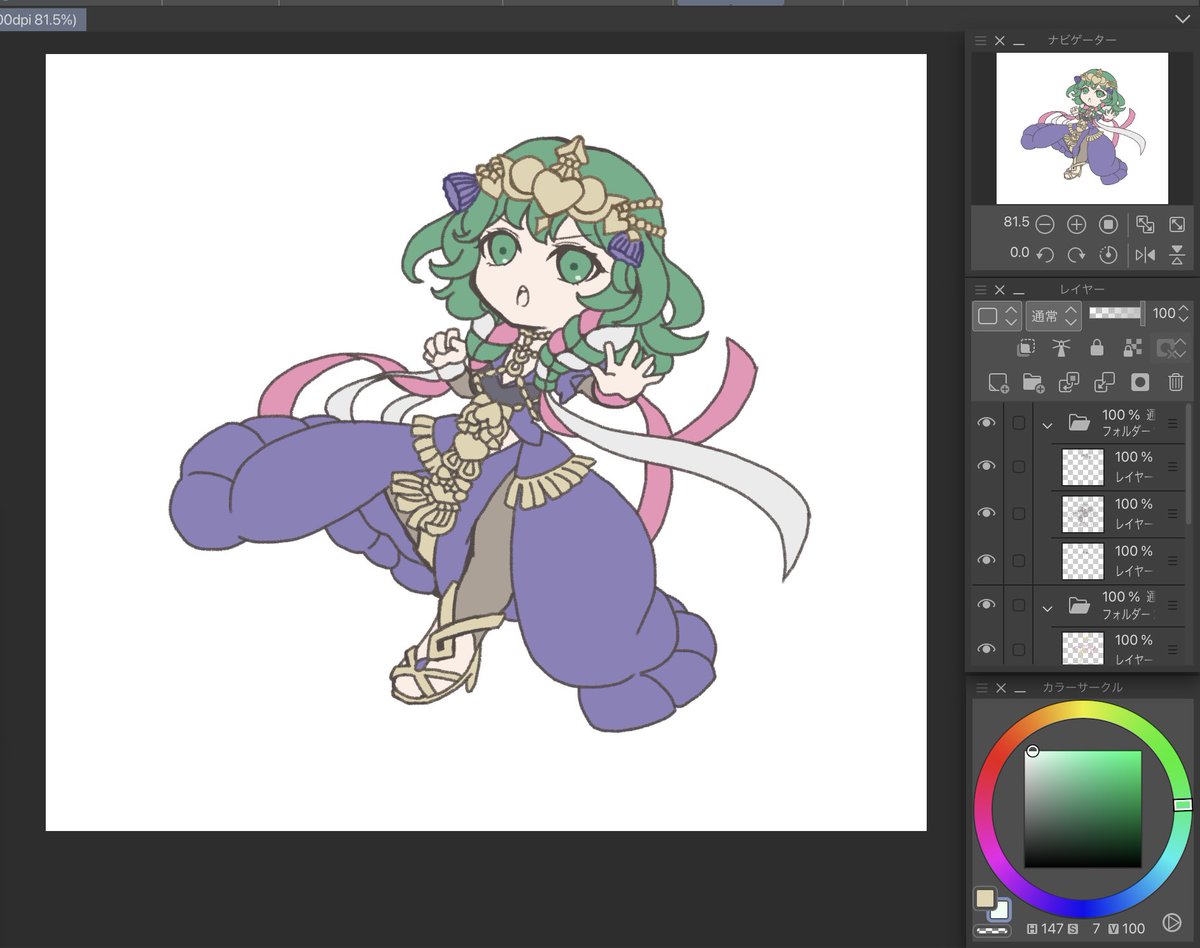Viewport: 1200px width, 948px height.
Task: Hide the second フォルダー in the layer list
Action: 986,605
